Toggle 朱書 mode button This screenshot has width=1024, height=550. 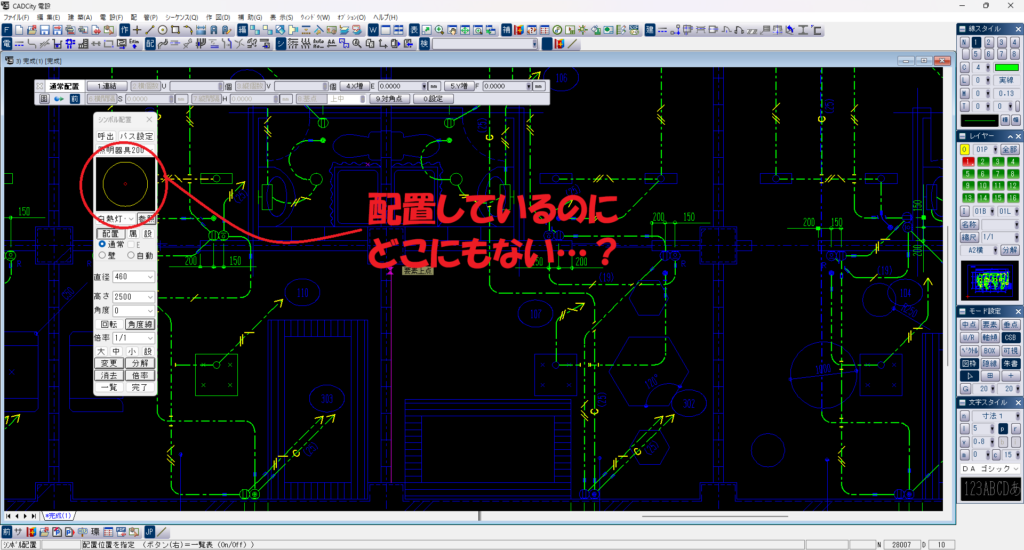[1010, 363]
